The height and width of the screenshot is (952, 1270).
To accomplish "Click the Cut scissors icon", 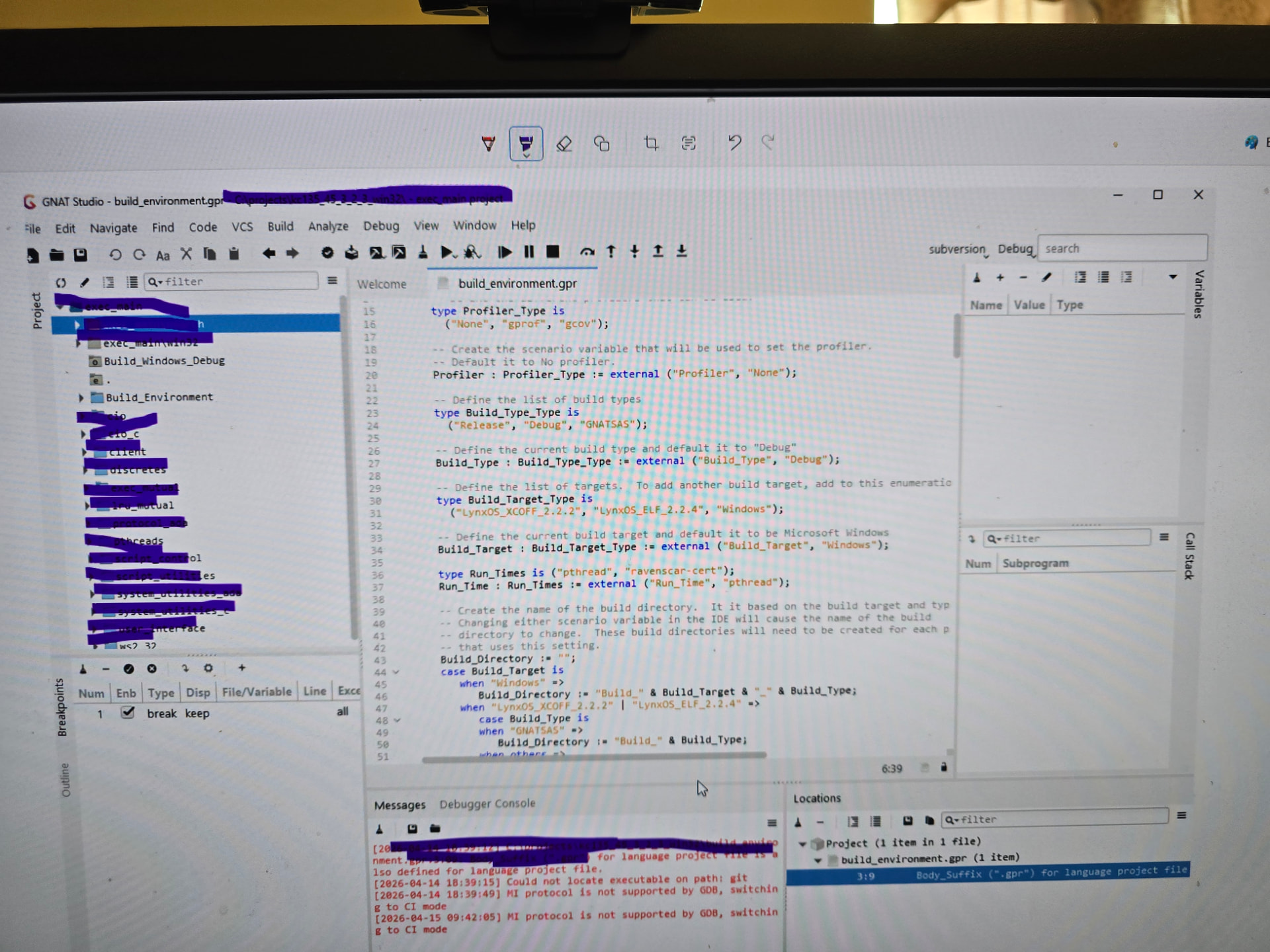I will pyautogui.click(x=187, y=255).
